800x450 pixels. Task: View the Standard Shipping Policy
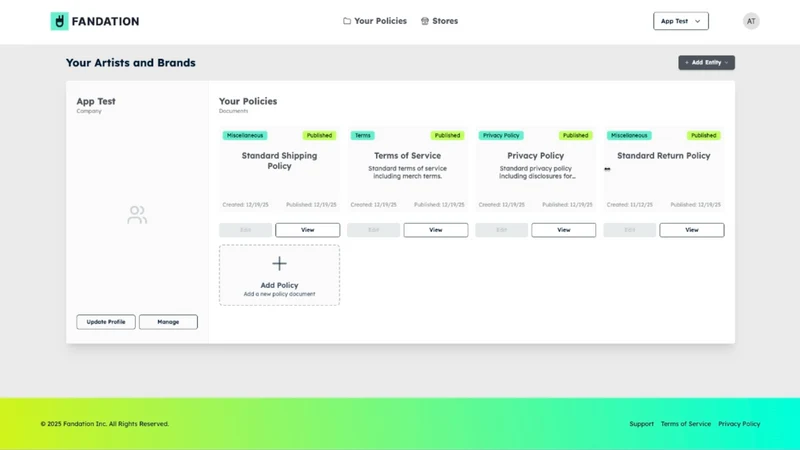(308, 230)
